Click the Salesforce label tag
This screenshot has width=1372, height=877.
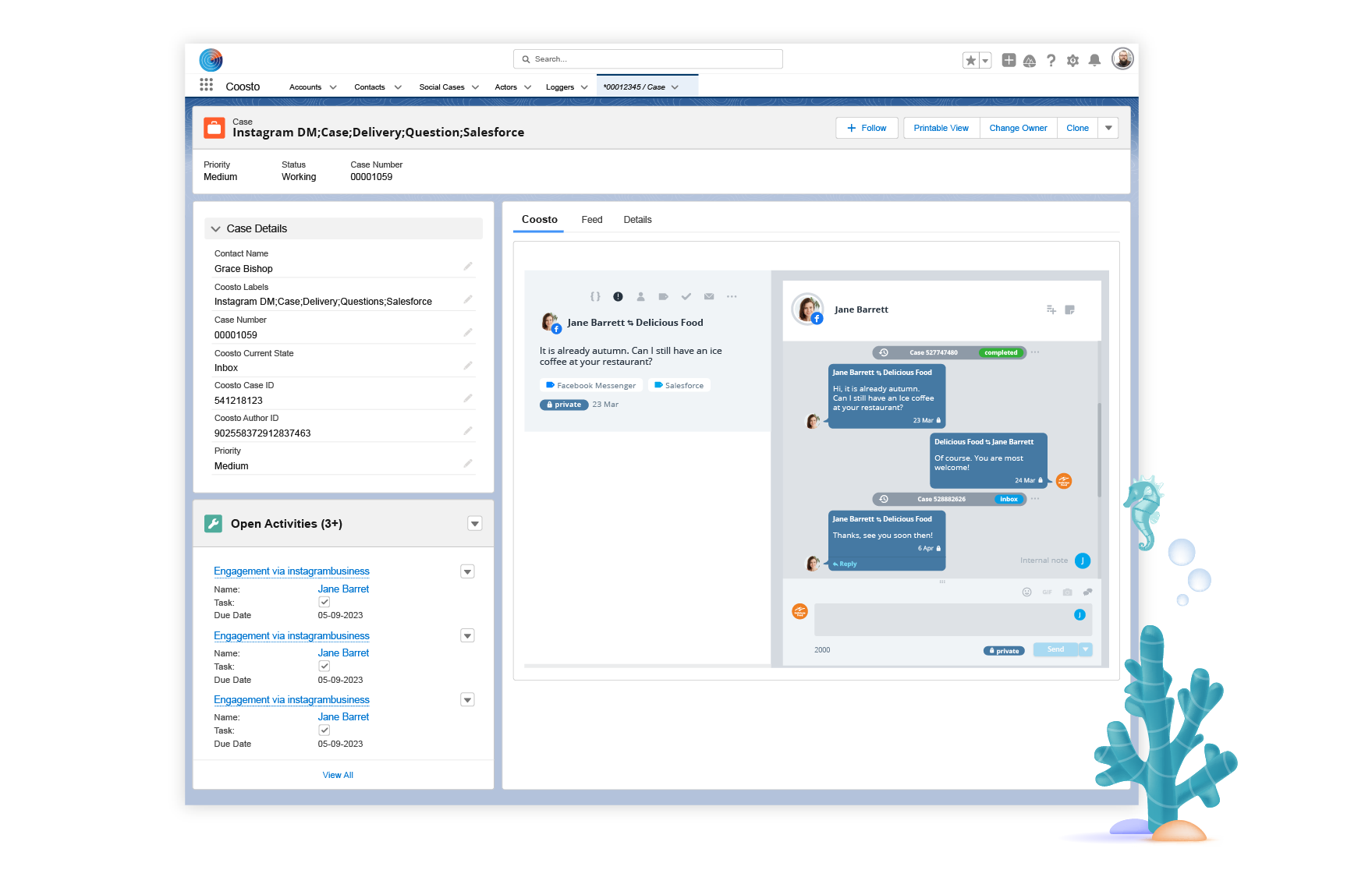pyautogui.click(x=679, y=385)
